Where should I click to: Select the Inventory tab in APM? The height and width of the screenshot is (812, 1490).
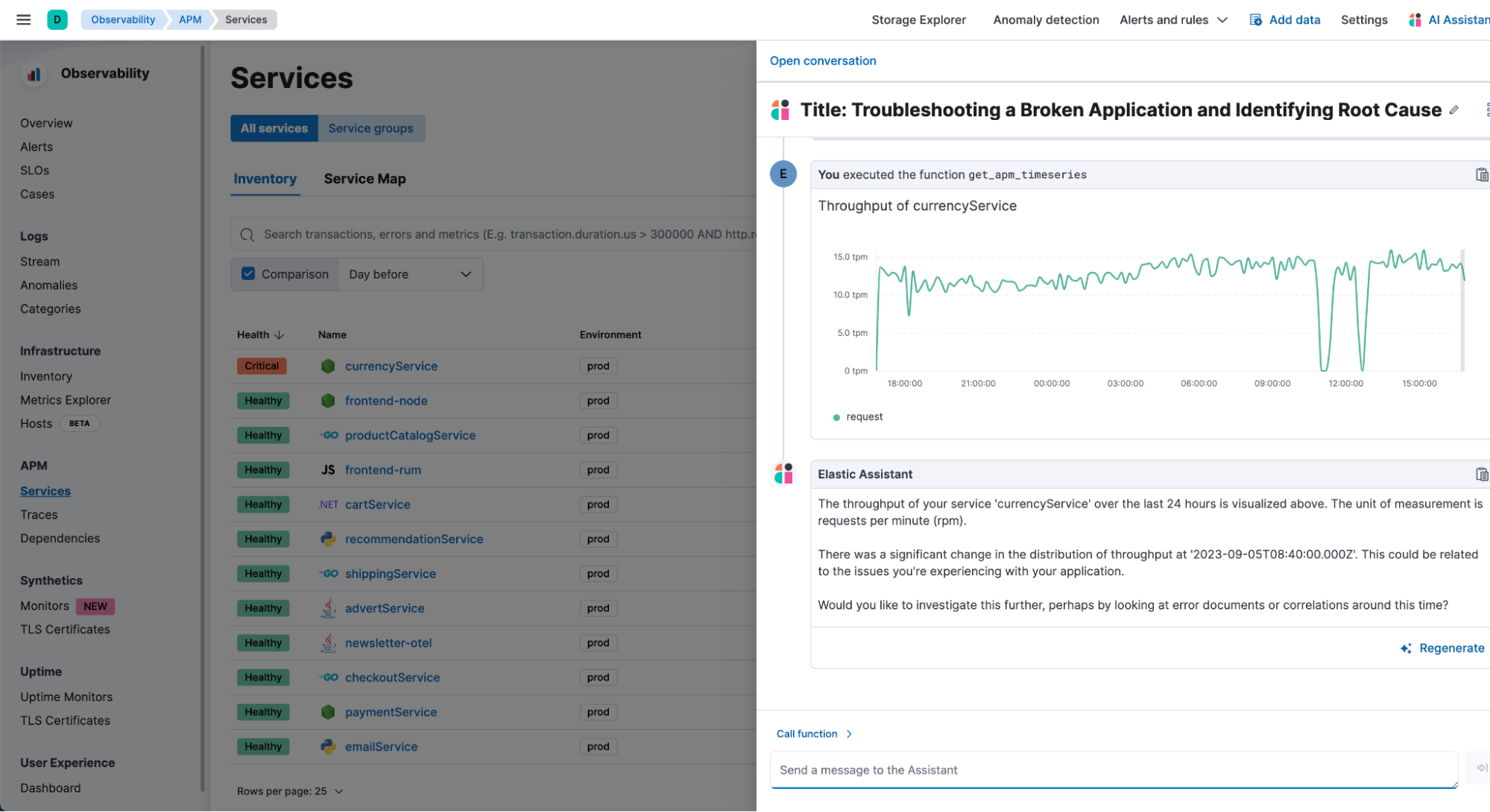[x=265, y=178]
